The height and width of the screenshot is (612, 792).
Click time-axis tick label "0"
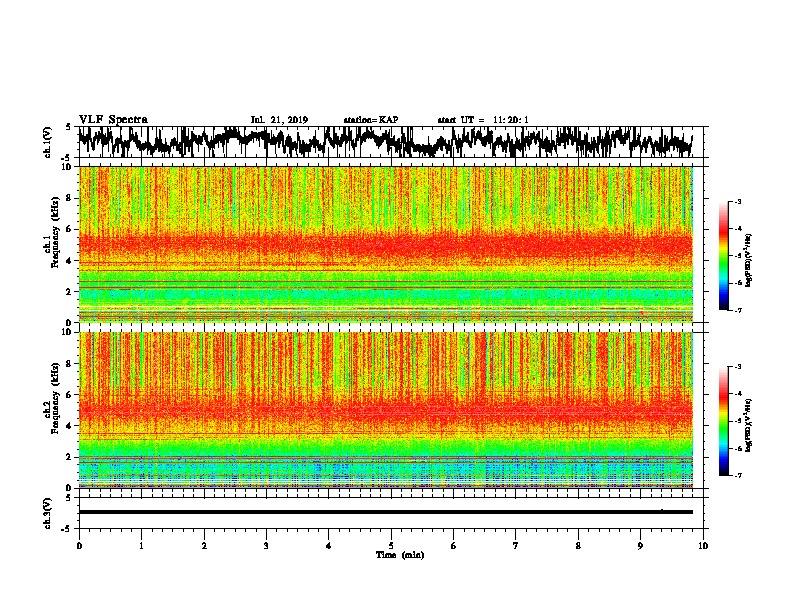coord(79,546)
